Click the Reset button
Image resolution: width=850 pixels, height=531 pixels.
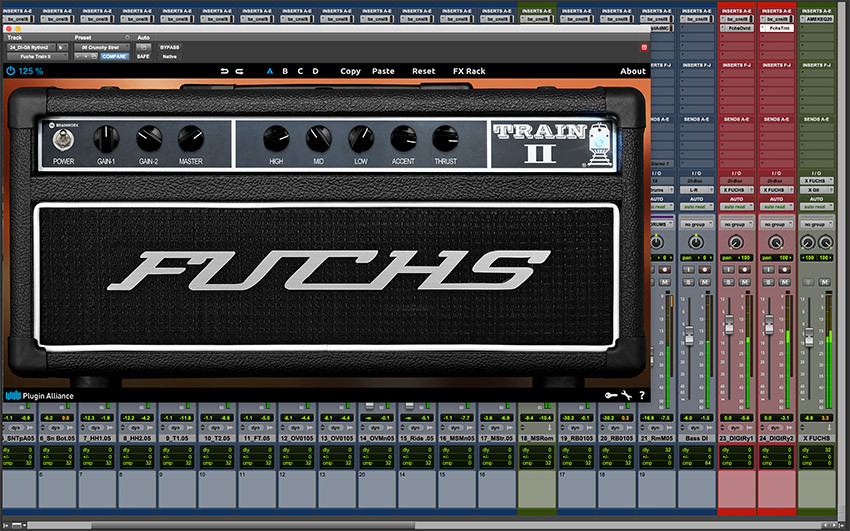point(423,72)
